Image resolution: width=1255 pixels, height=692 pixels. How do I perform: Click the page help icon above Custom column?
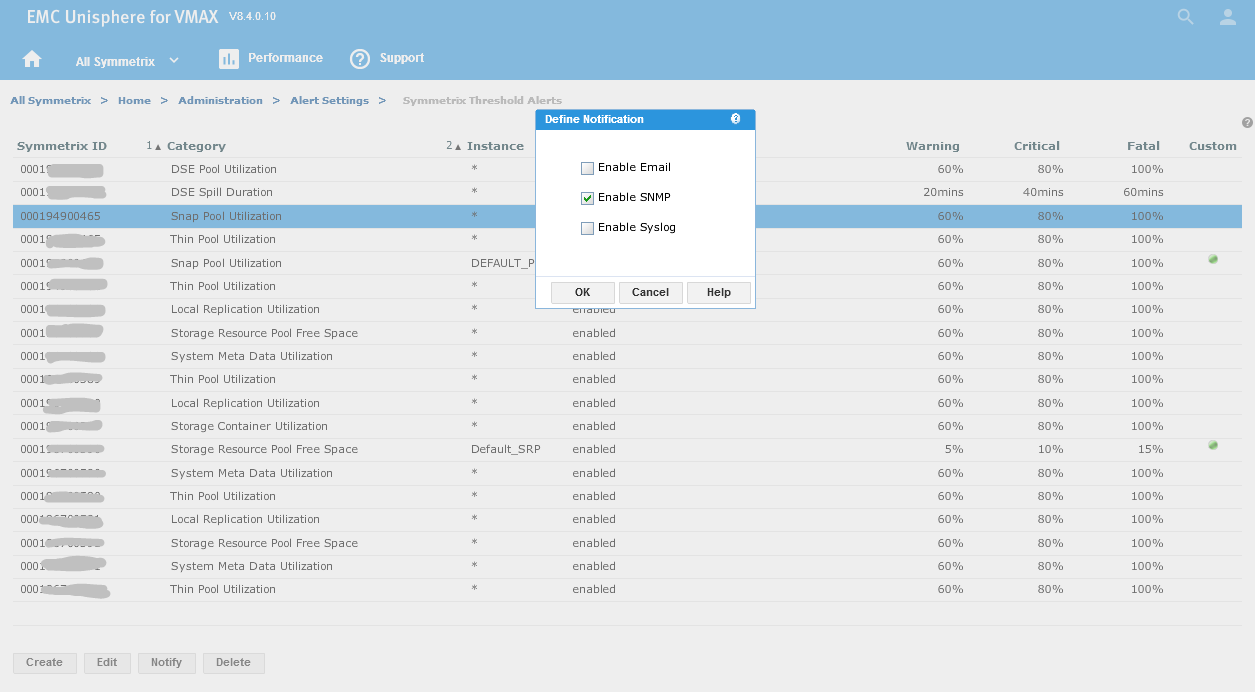pos(1247,123)
